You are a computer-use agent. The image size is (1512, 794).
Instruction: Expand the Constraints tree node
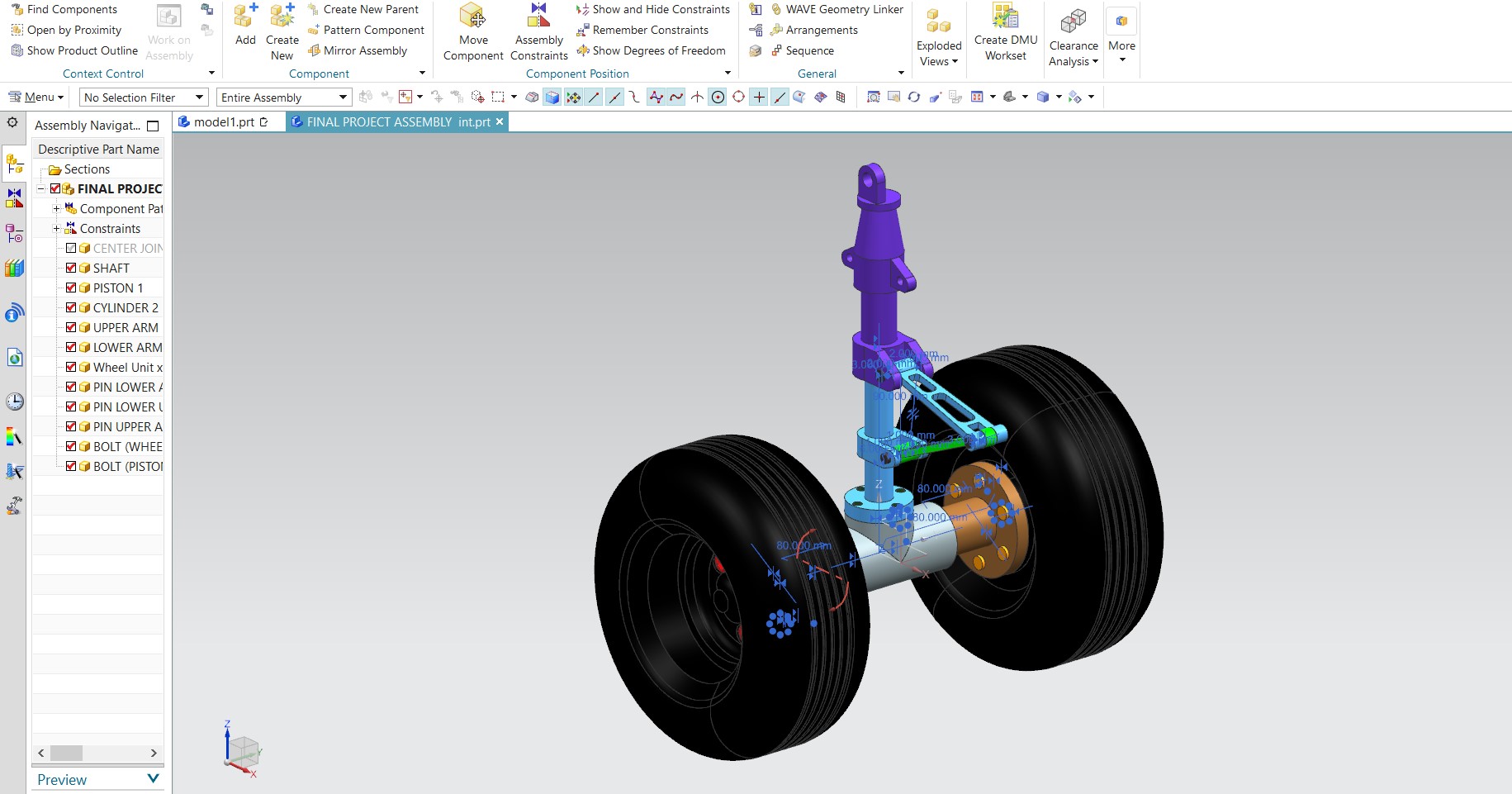[55, 228]
